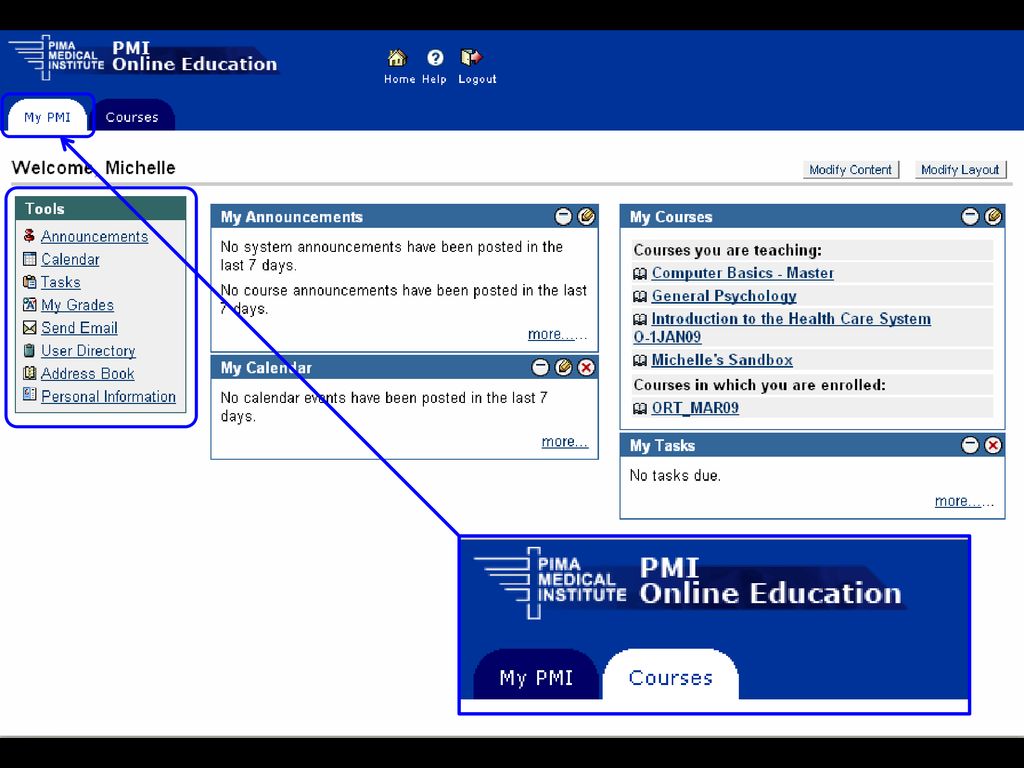The width and height of the screenshot is (1024, 768).
Task: Open the Computer Basics - Master course
Action: pos(743,273)
